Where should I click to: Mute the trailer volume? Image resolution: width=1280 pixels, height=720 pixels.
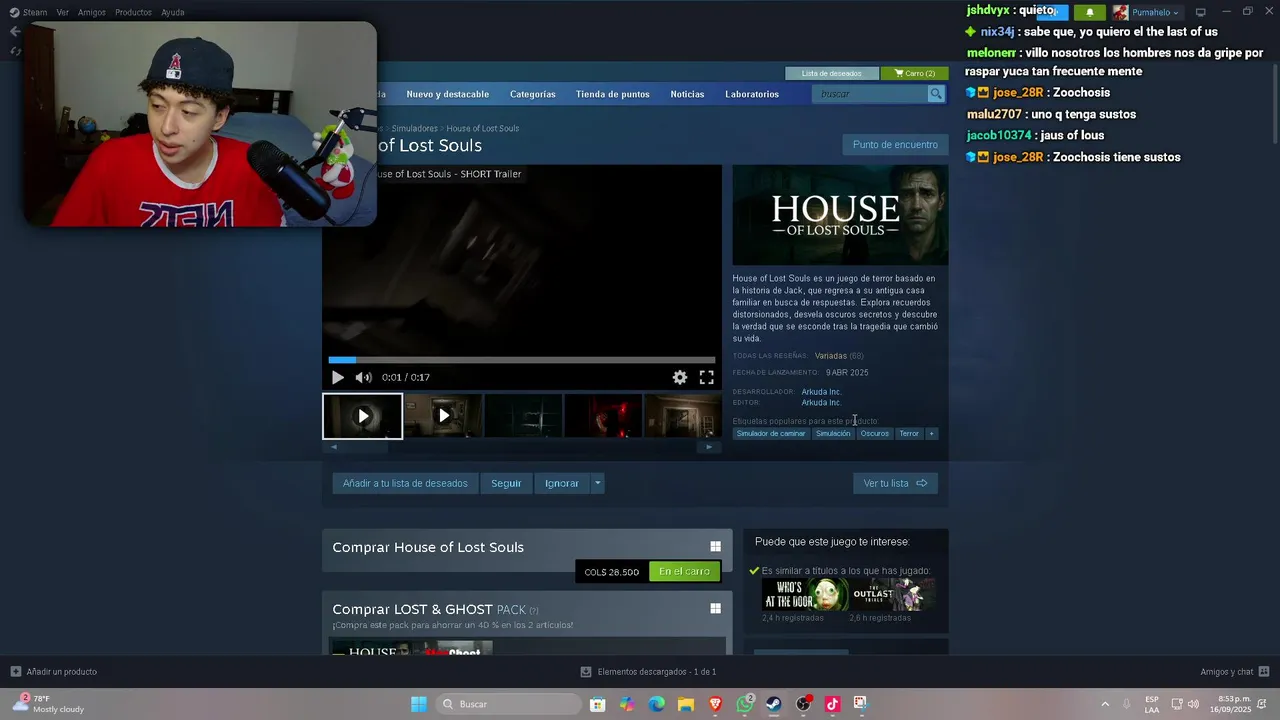tap(363, 377)
